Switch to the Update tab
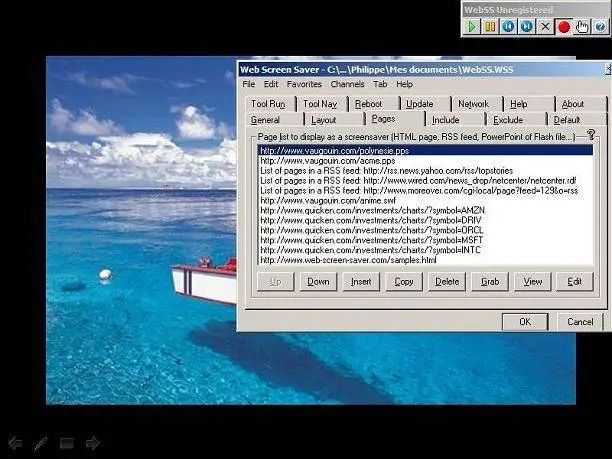Screen dimensions: 612x459 [425, 104]
